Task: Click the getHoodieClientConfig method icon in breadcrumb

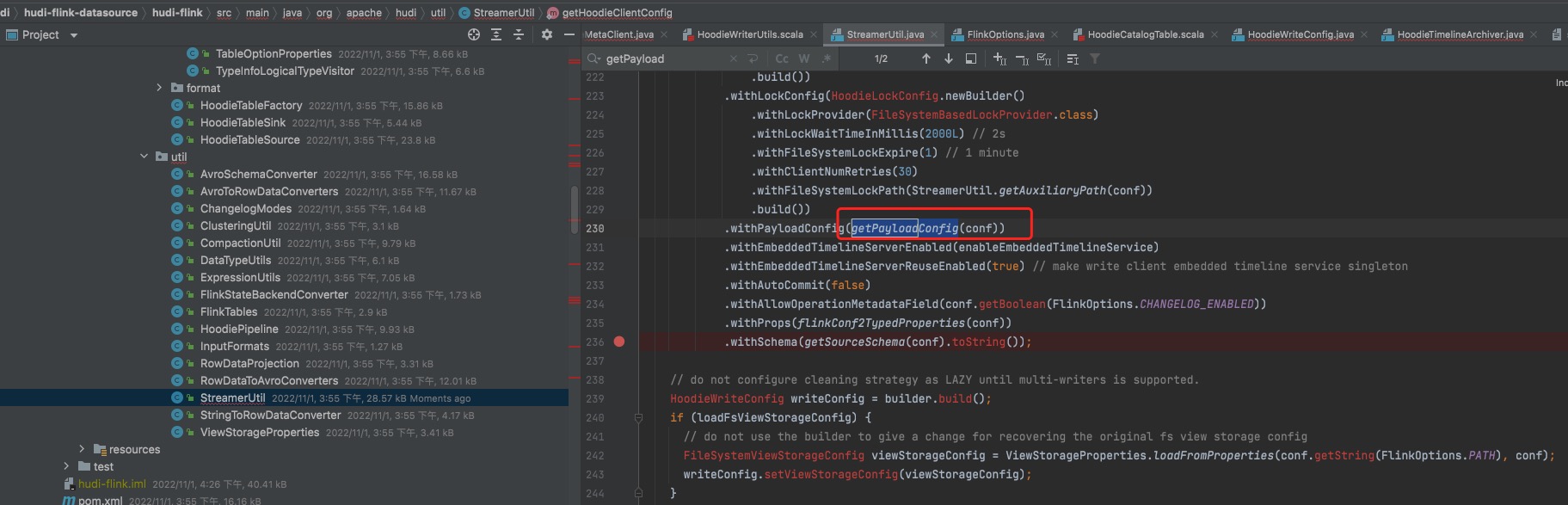Action: [x=553, y=13]
